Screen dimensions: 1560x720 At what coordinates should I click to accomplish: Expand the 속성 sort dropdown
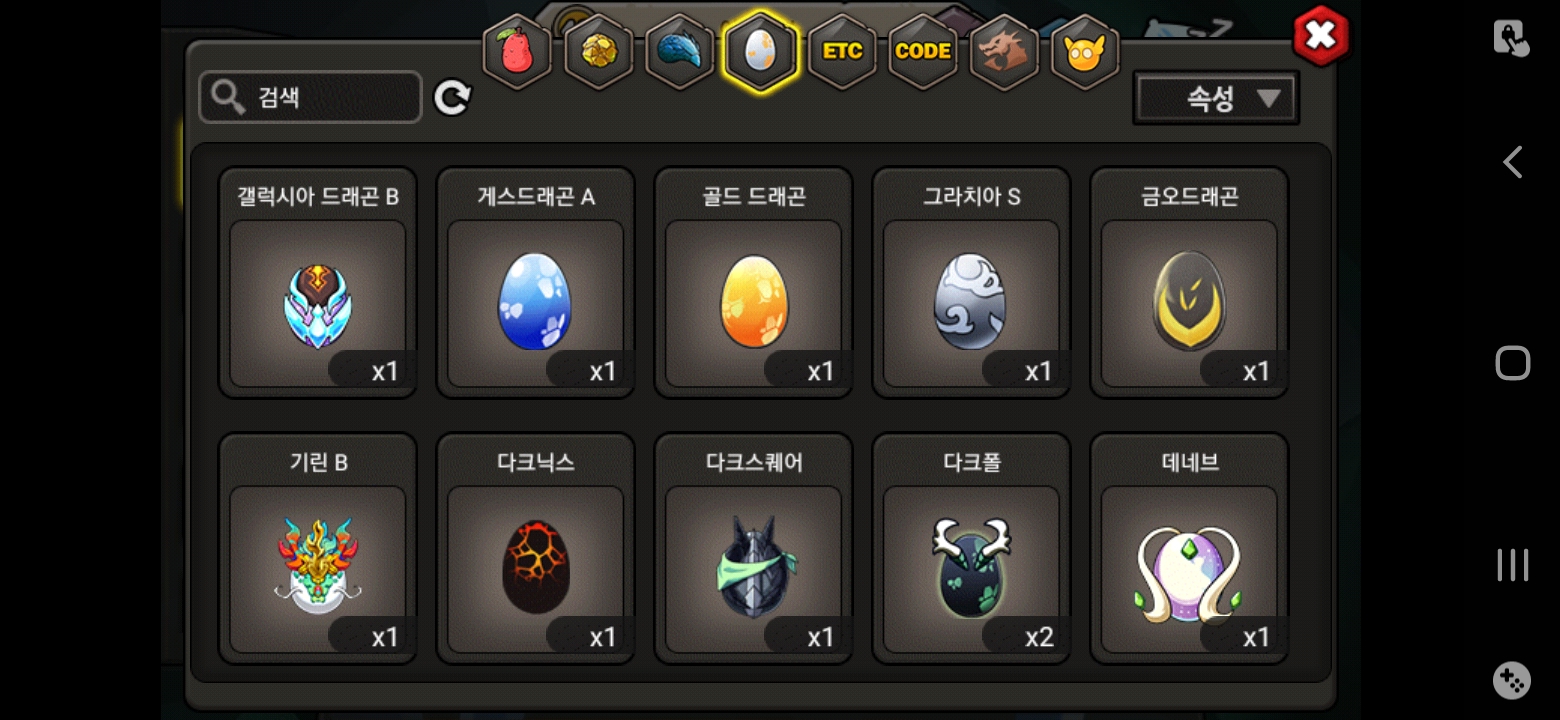1216,98
